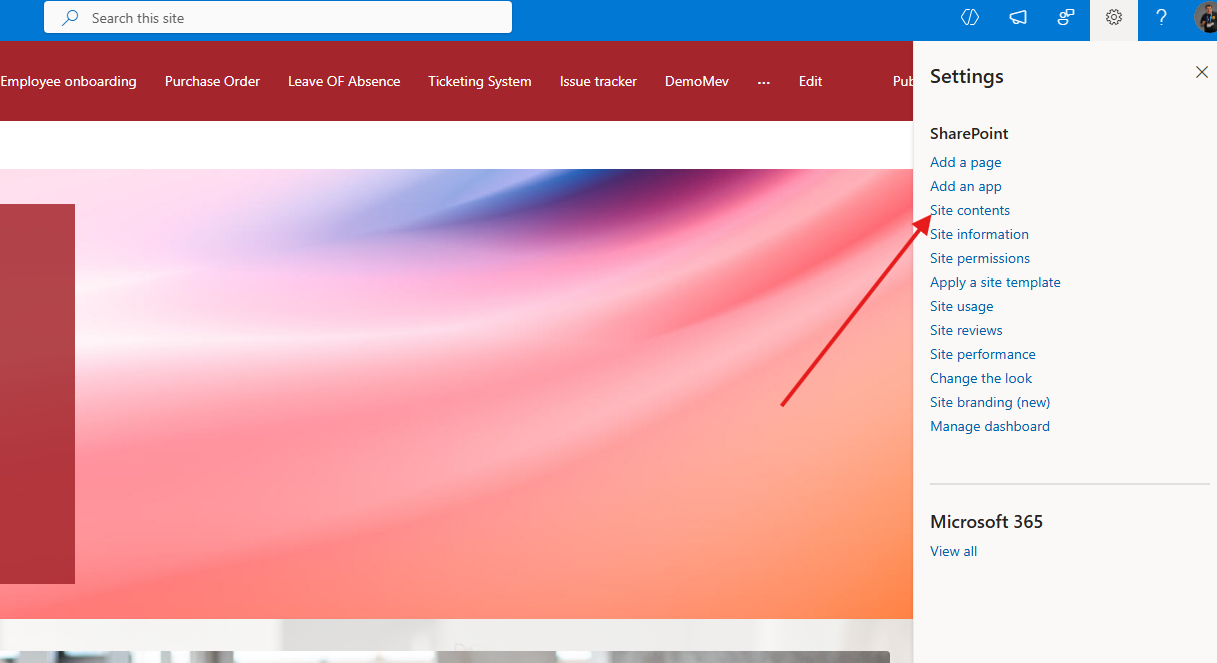This screenshot has width=1217, height=663.
Task: Choose Change the look
Action: (980, 378)
